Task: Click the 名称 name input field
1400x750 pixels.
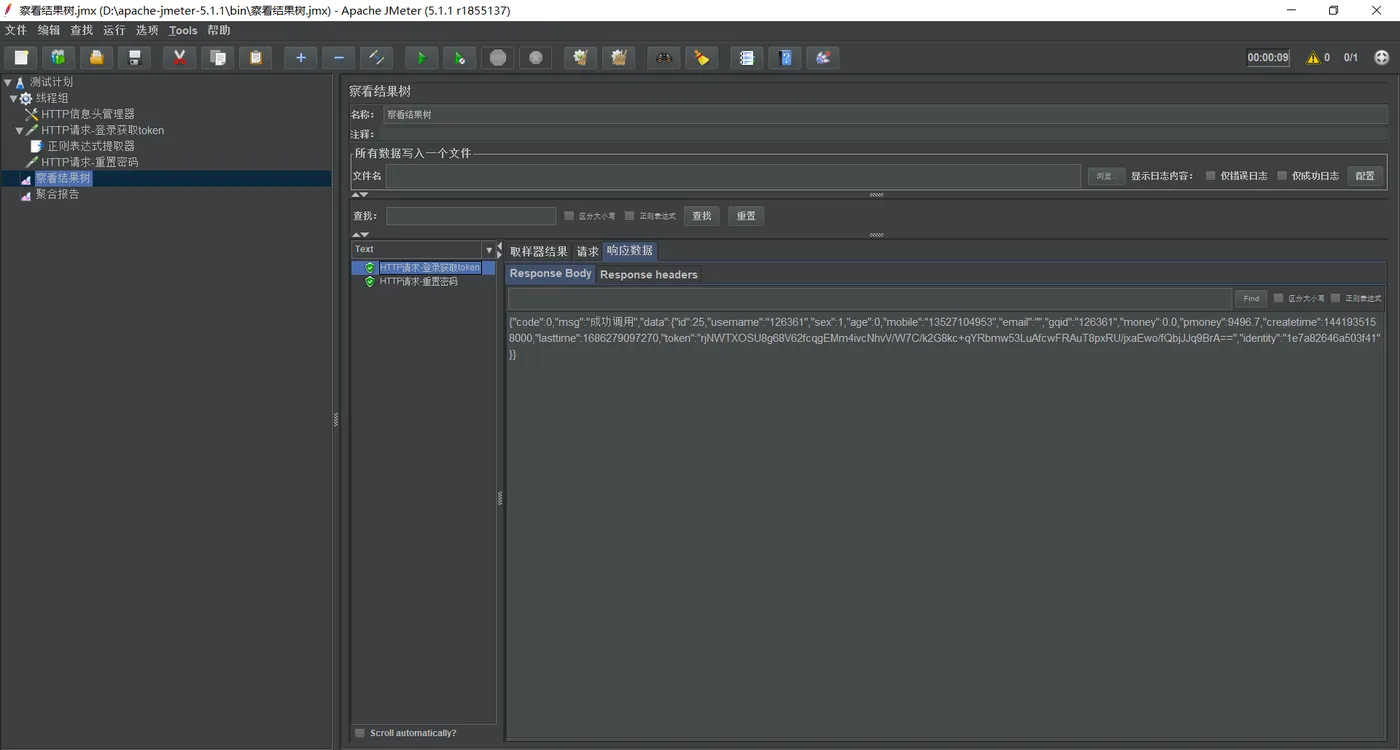Action: click(x=886, y=115)
